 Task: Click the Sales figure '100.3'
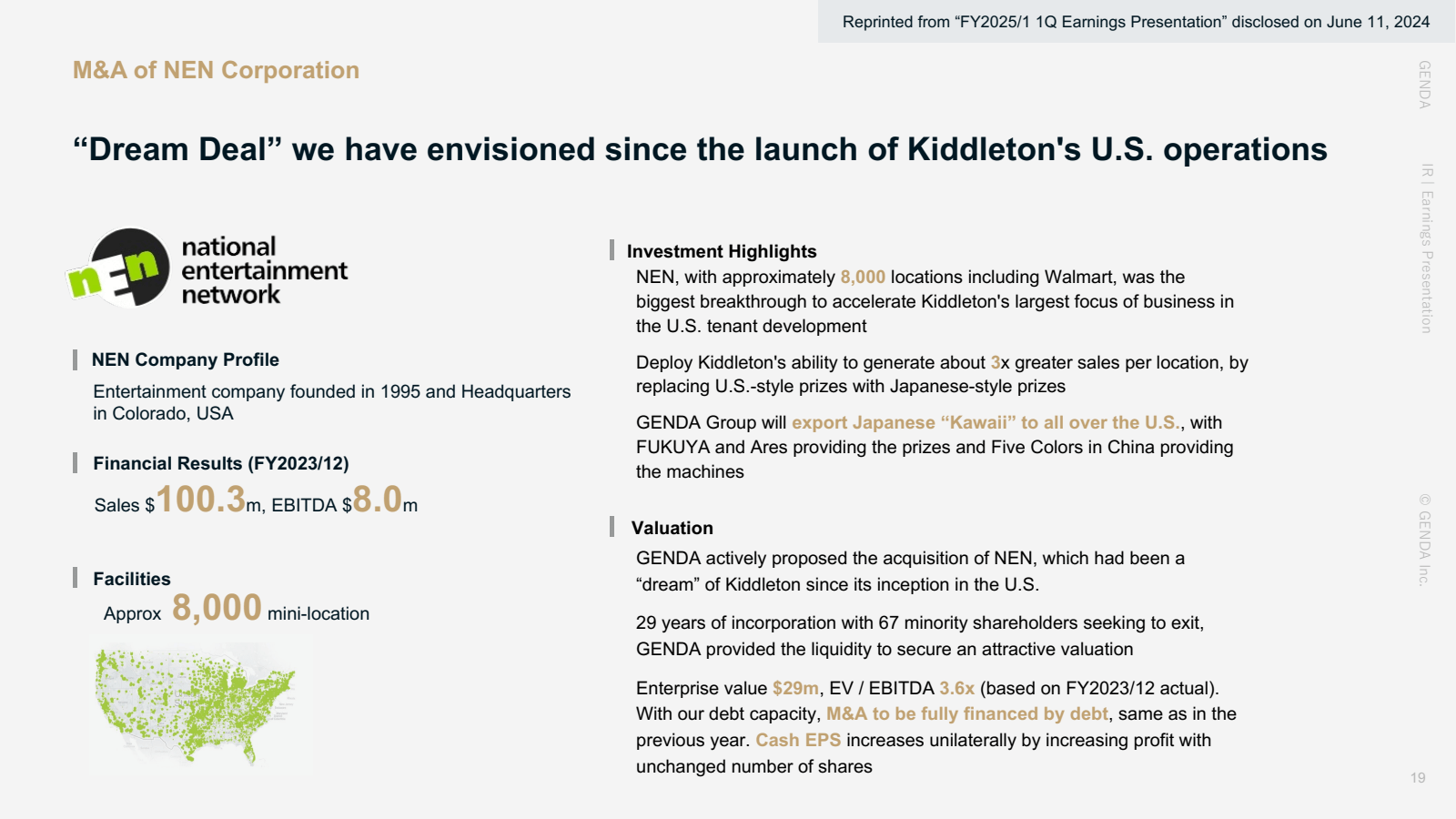(x=201, y=499)
